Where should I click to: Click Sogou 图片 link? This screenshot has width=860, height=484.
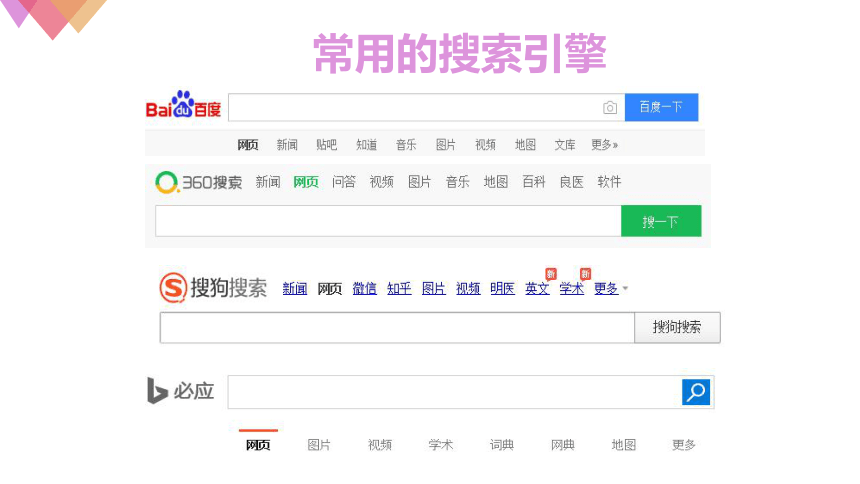pos(433,289)
